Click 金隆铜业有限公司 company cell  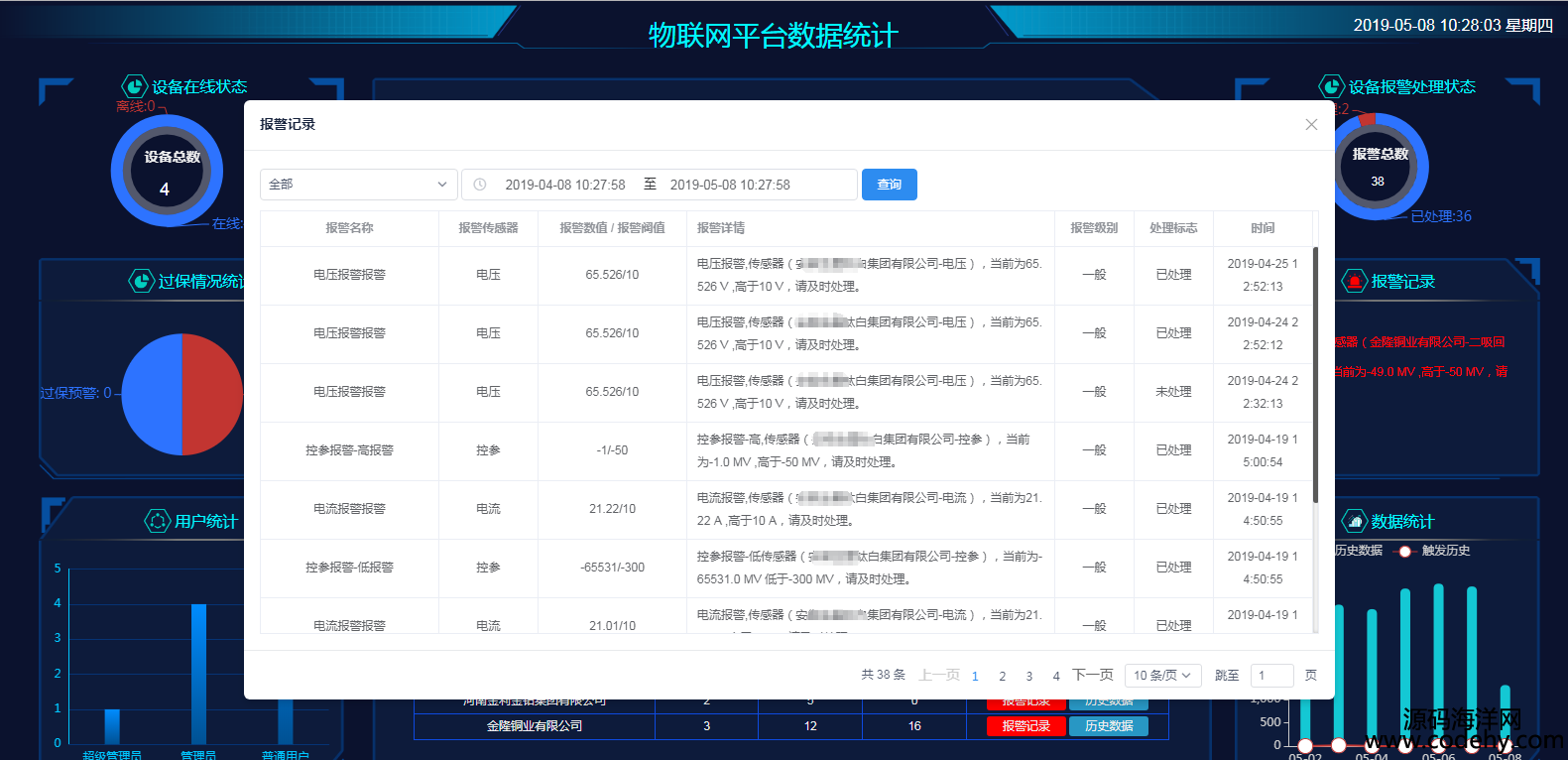tap(535, 726)
